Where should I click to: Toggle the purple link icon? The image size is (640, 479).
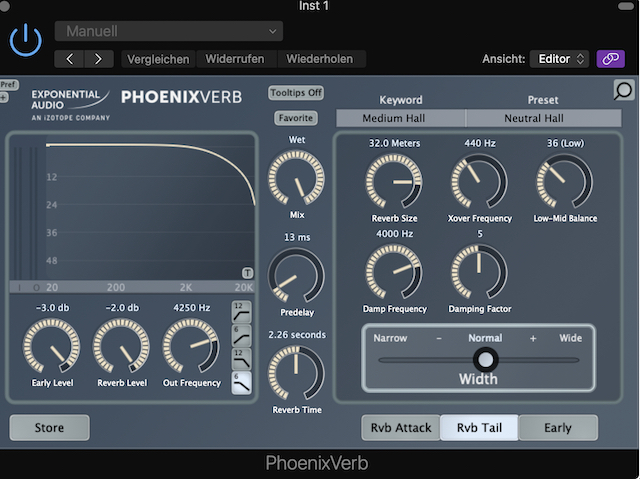[x=611, y=59]
